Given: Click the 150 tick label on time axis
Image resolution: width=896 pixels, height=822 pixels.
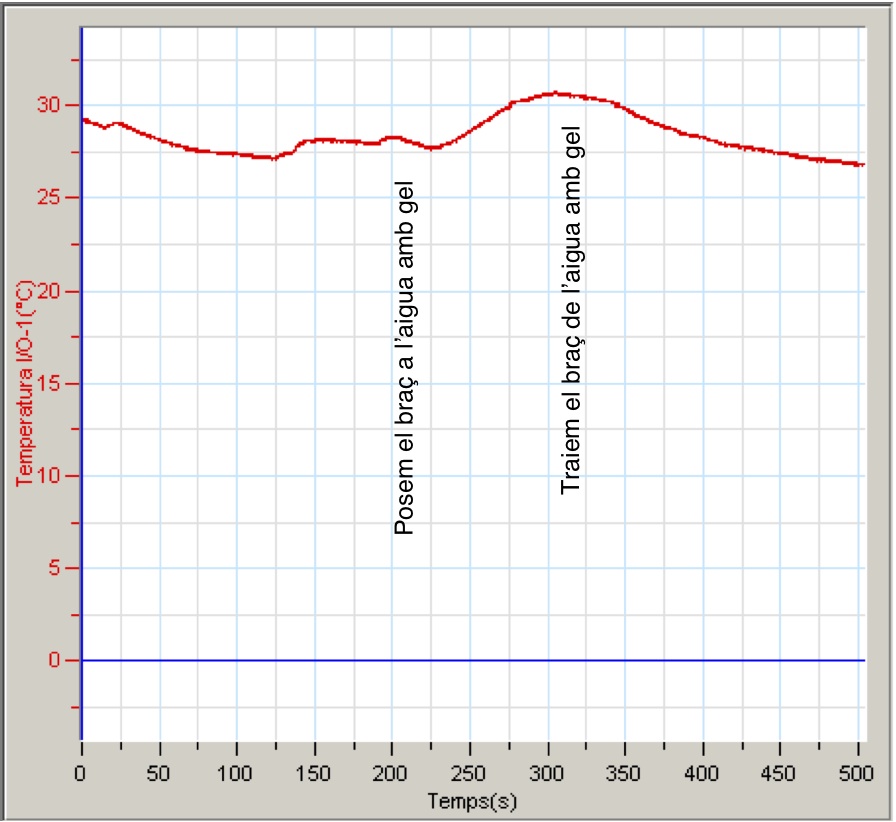Looking at the screenshot, I should tap(314, 774).
